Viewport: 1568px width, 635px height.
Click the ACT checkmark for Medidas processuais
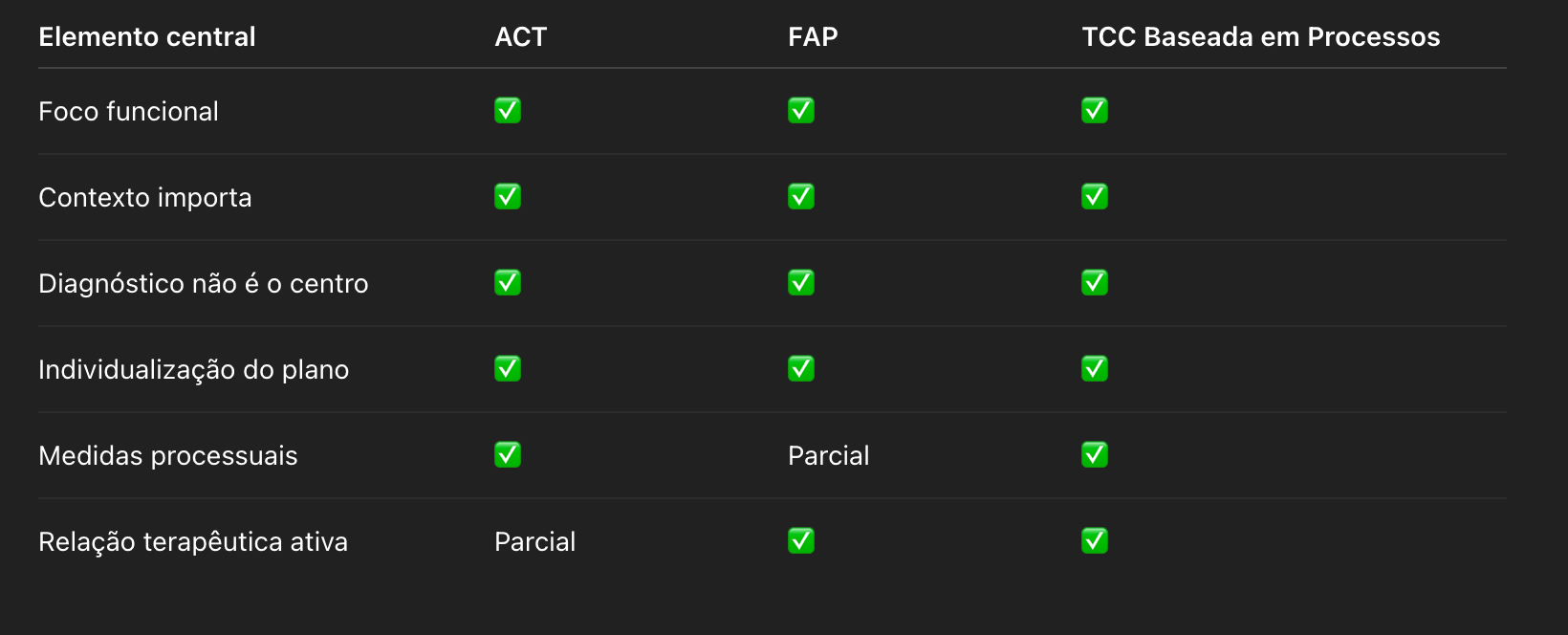click(x=508, y=455)
